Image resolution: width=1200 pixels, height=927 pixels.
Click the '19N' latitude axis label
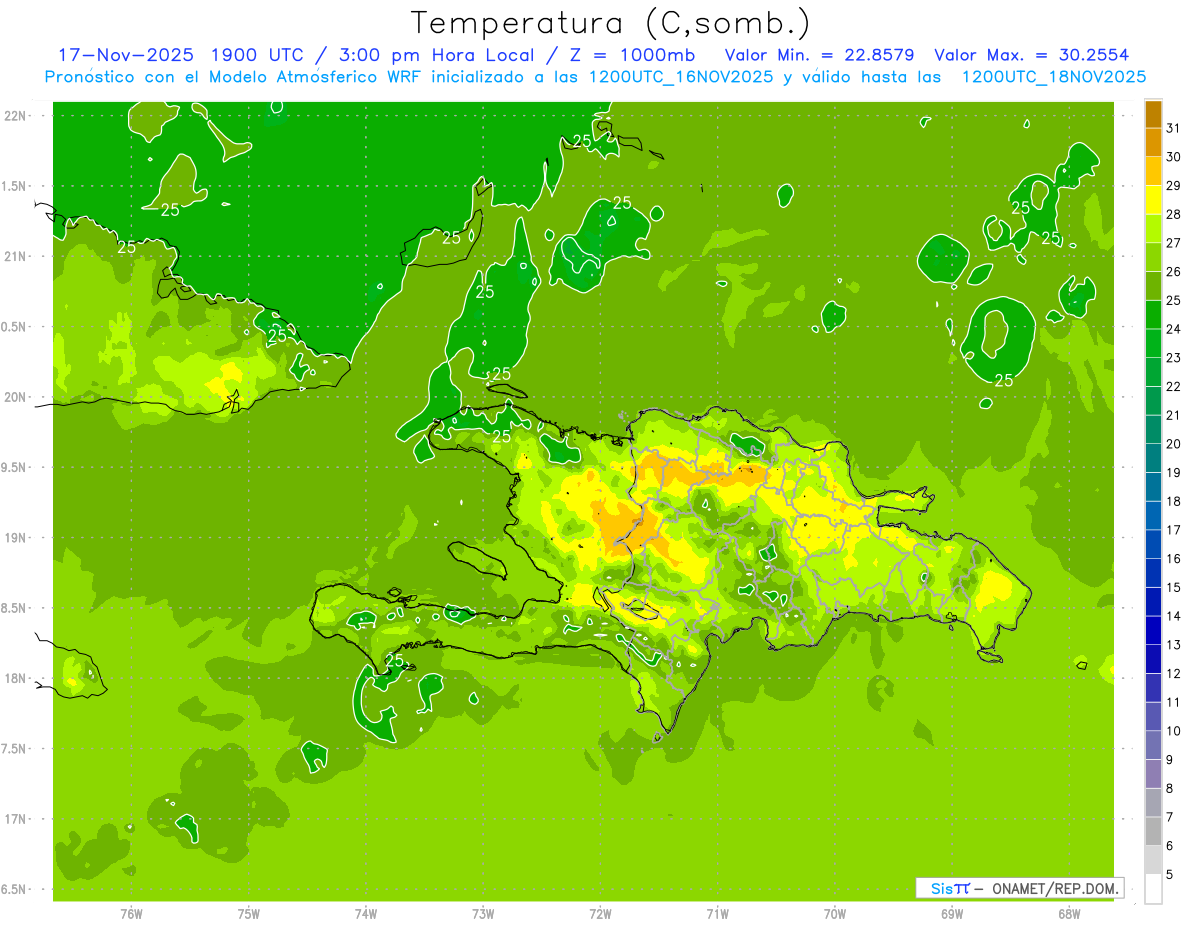click(x=15, y=538)
